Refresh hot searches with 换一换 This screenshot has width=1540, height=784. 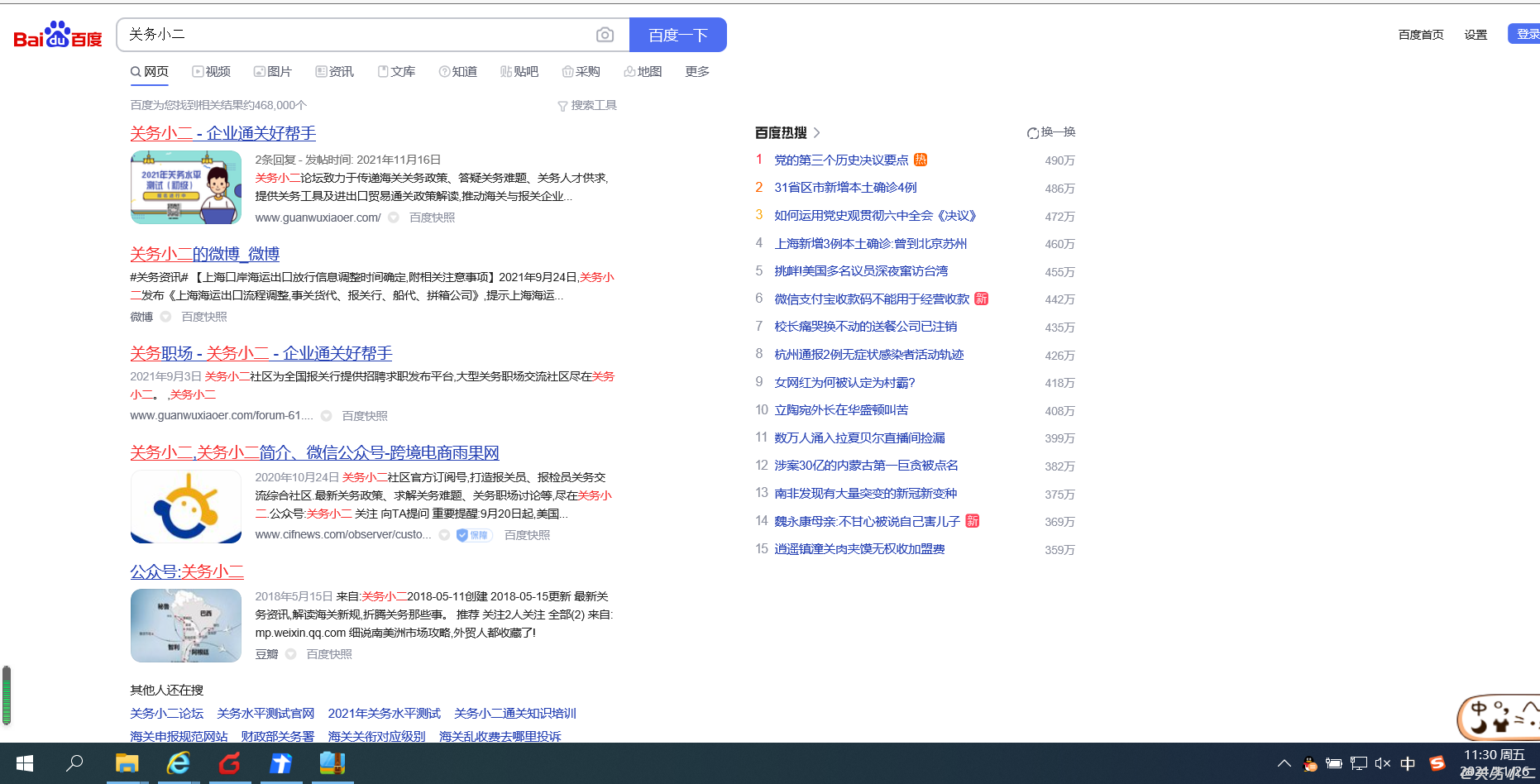click(x=1051, y=132)
